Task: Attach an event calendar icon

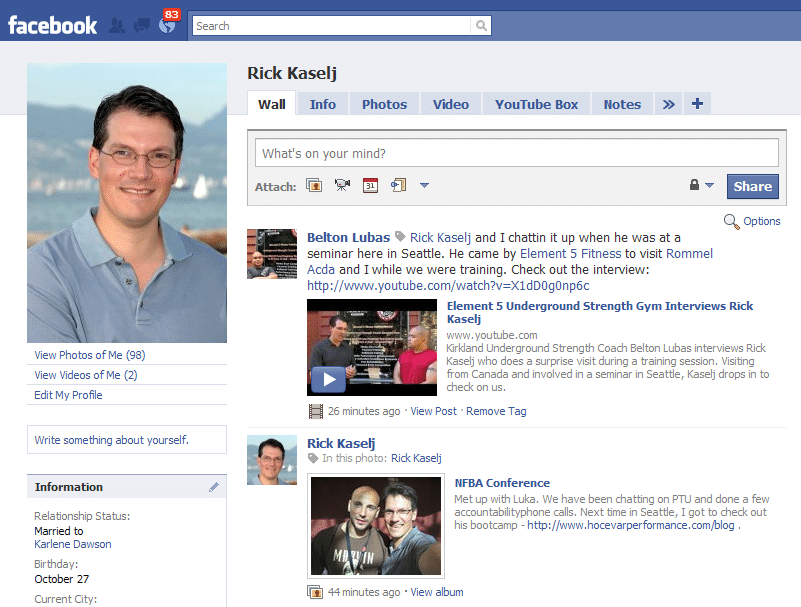Action: coord(370,185)
